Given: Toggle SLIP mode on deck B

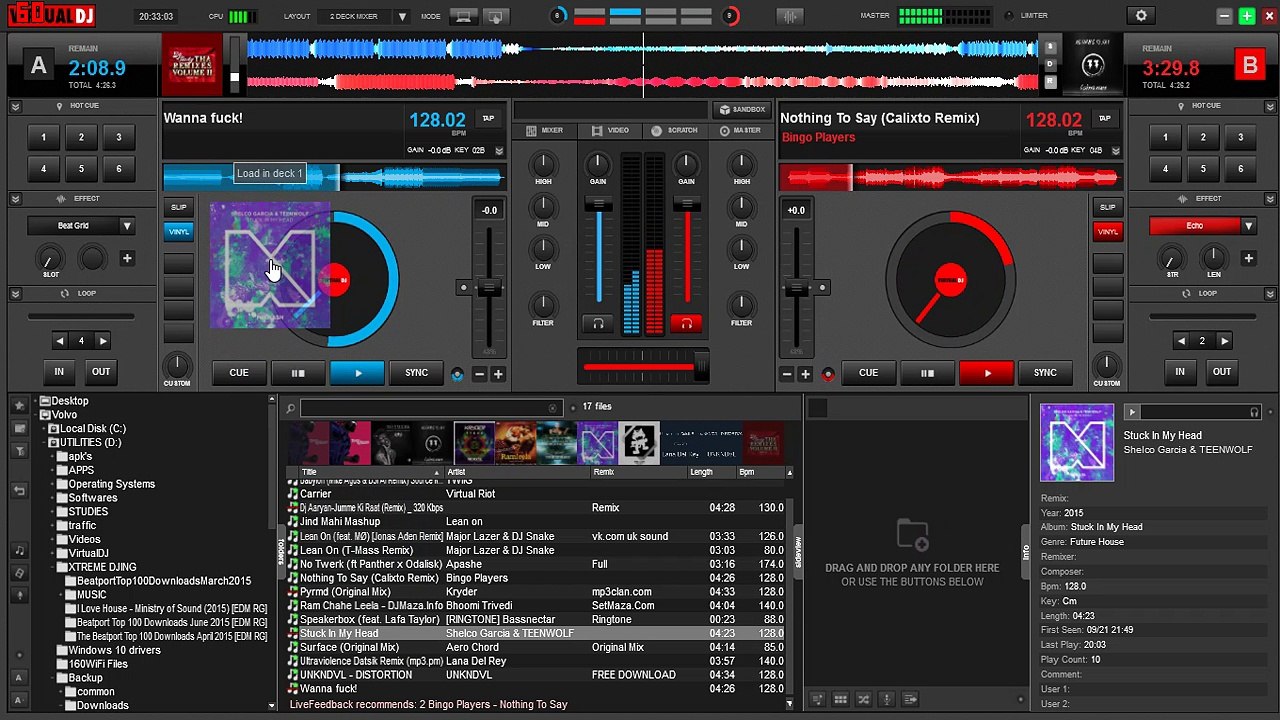Looking at the screenshot, I should pyautogui.click(x=1107, y=207).
